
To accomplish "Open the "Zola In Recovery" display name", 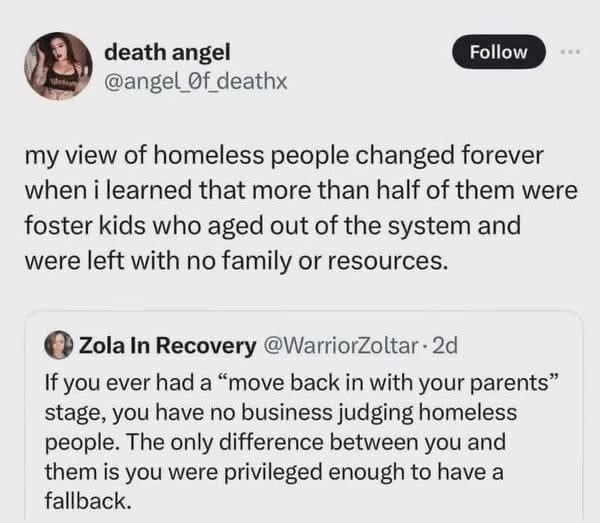I will pyautogui.click(x=167, y=345).
